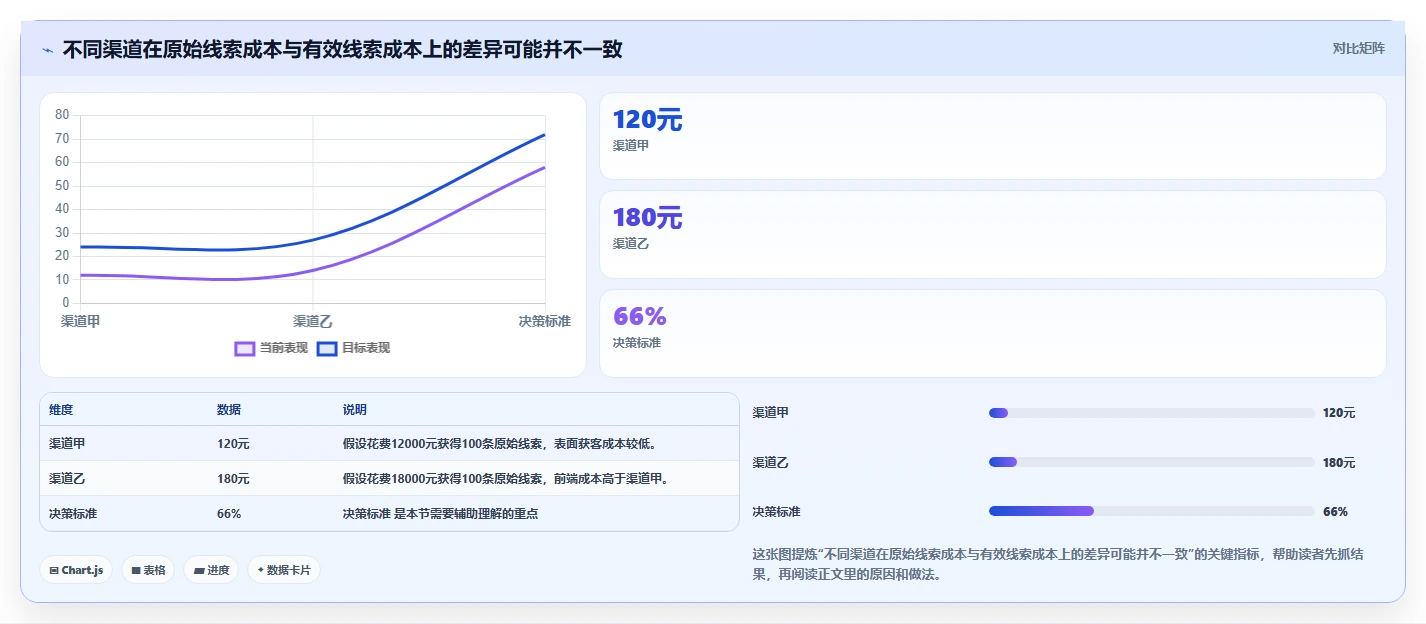Image resolution: width=1426 pixels, height=624 pixels.
Task: Select the 180元 渠道乙 data card
Action: 992,234
